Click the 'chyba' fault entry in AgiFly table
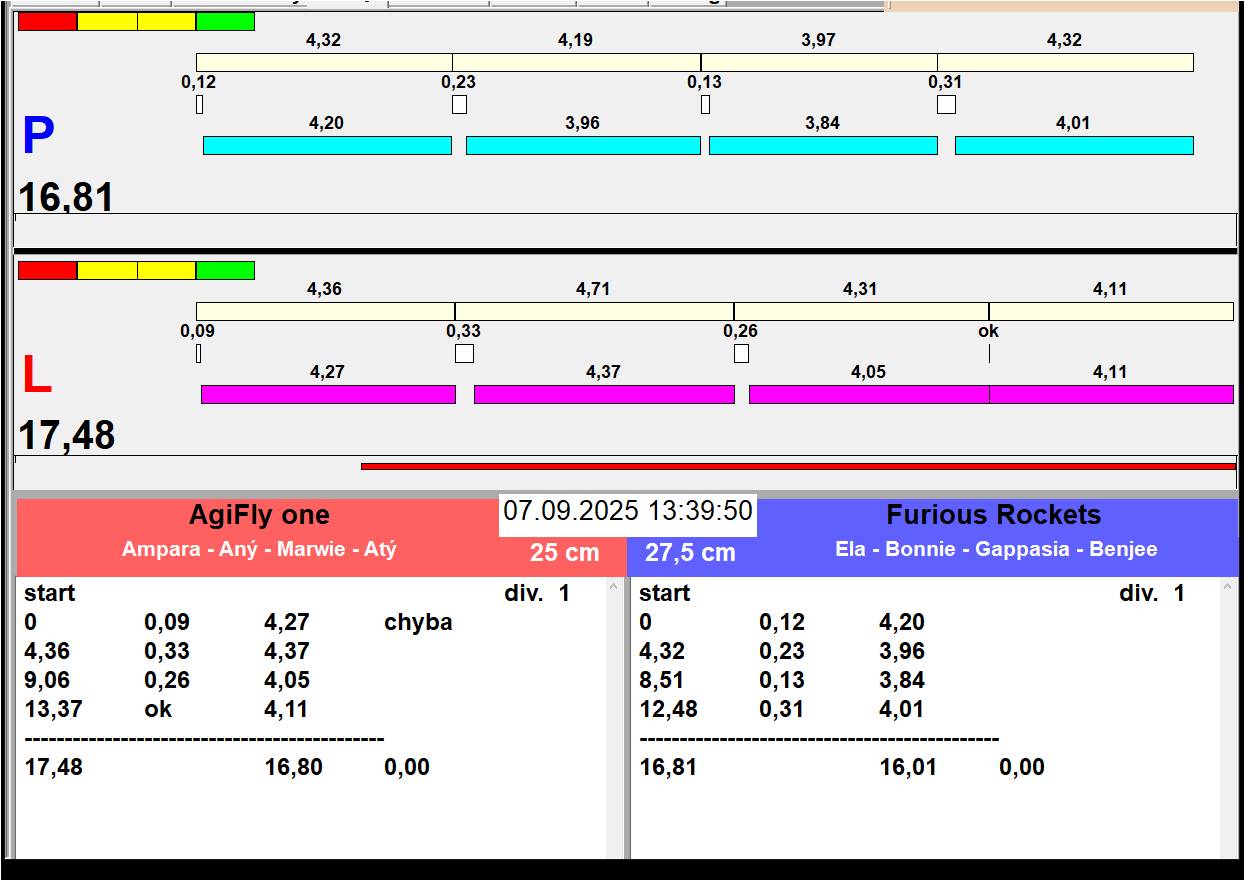This screenshot has width=1244, height=880. (418, 622)
